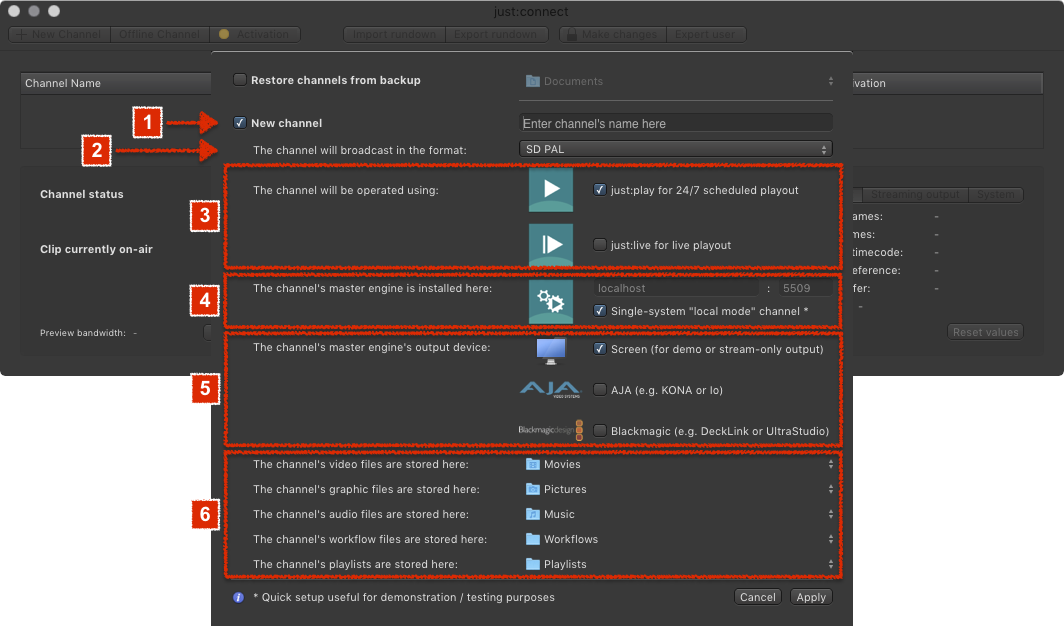
Task: Click the "Clip currently on-air" label
Action: click(x=96, y=249)
